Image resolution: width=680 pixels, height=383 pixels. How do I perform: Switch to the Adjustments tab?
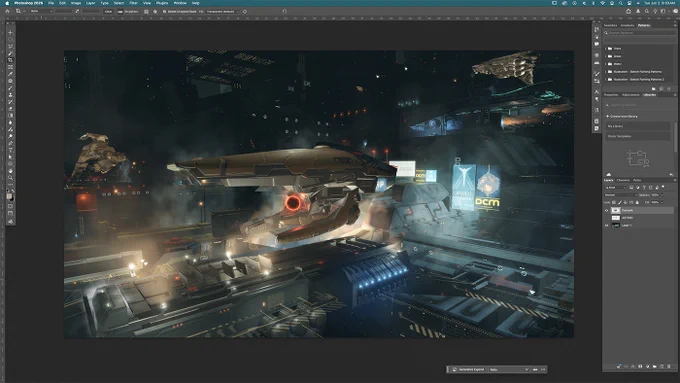point(631,95)
